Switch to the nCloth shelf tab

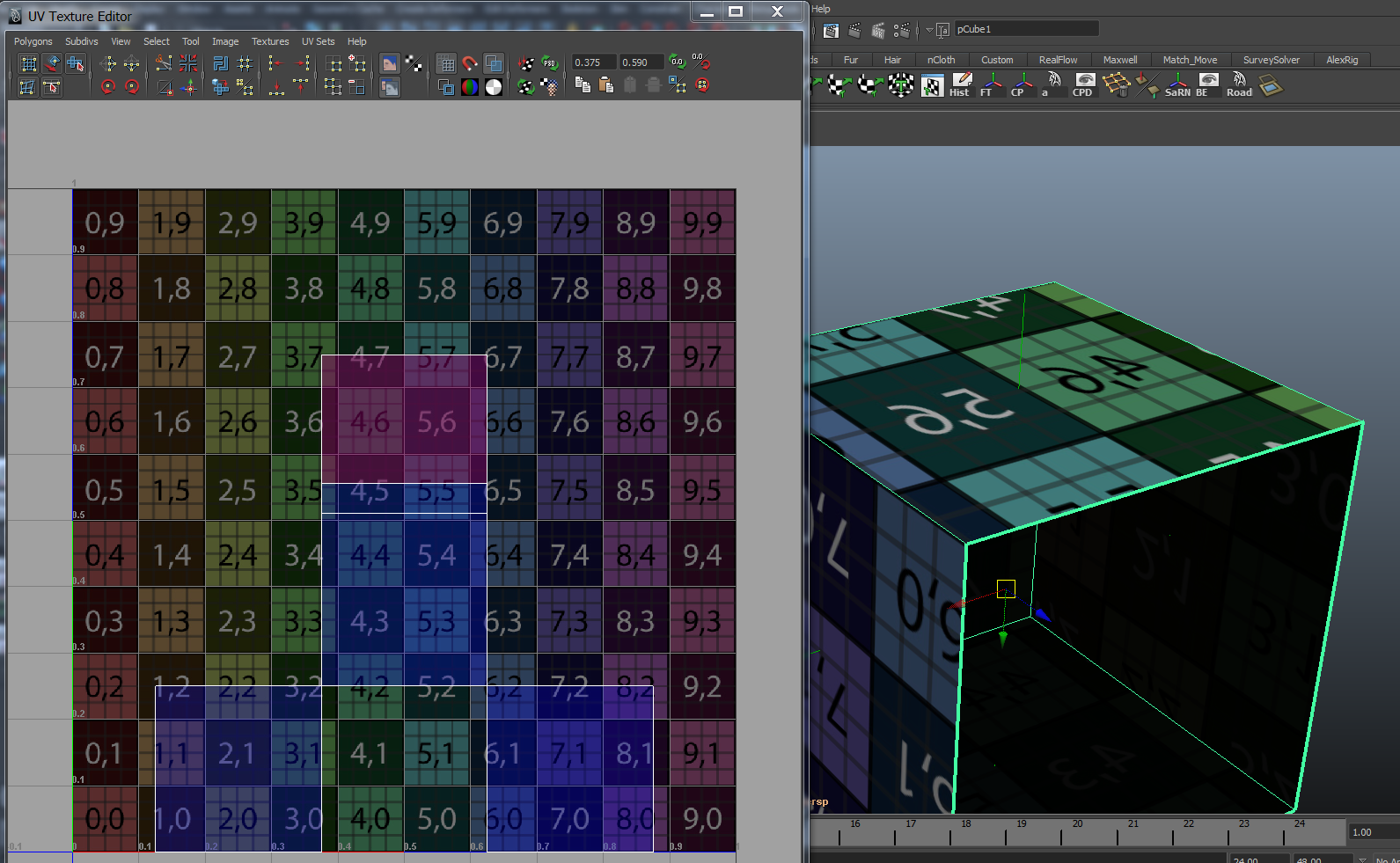pos(941,60)
